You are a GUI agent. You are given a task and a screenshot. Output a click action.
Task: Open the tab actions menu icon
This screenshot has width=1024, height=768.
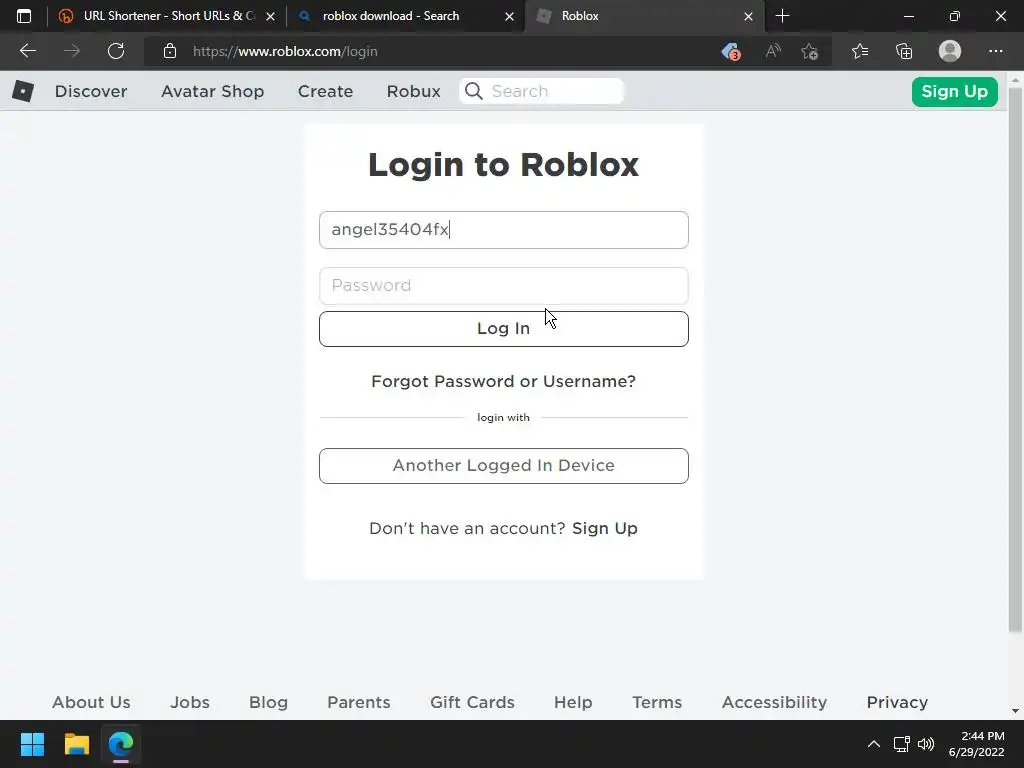click(24, 16)
